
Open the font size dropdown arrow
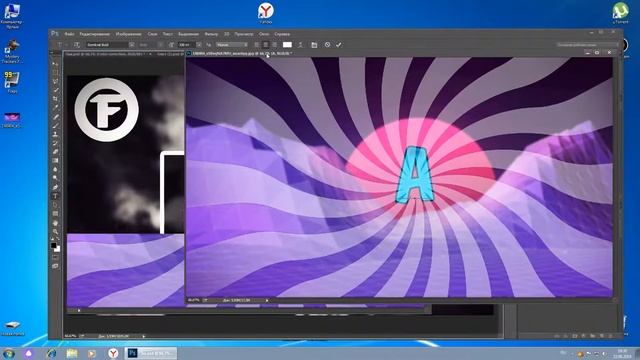(x=198, y=45)
